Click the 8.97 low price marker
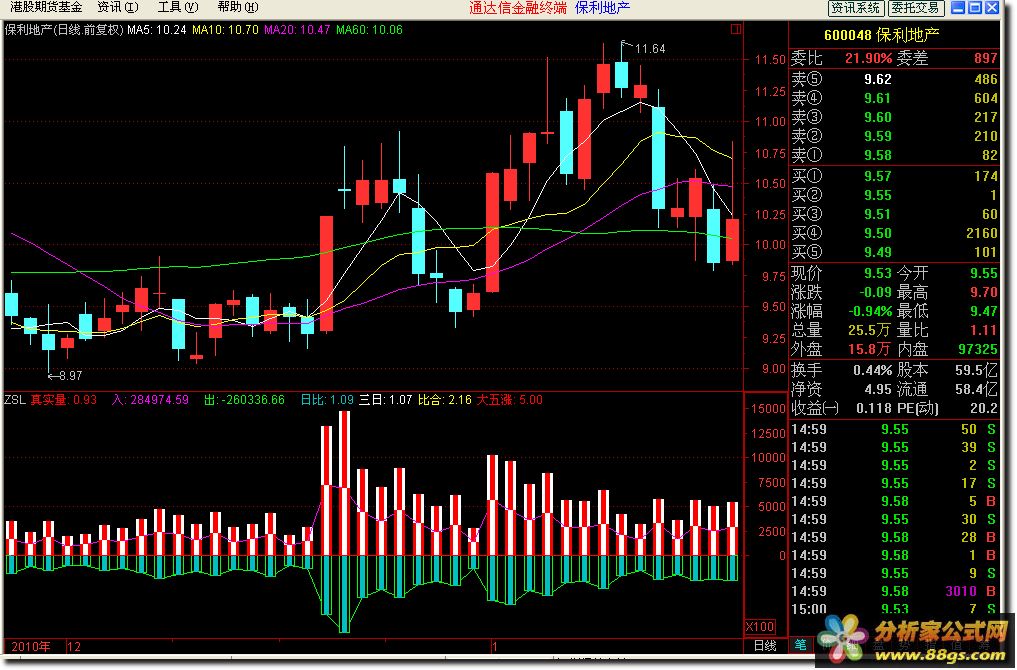Viewport: 1017px width, 670px height. coord(71,376)
